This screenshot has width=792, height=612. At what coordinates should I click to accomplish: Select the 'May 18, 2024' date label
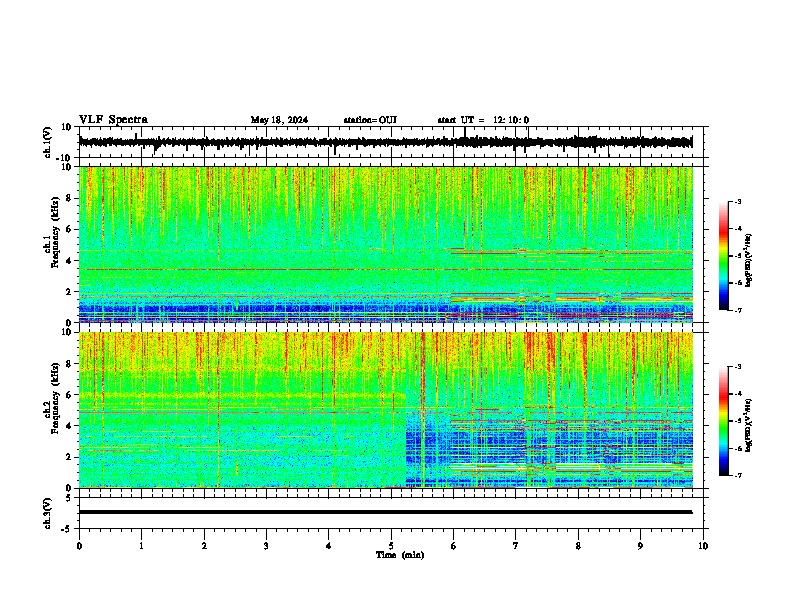(x=279, y=120)
